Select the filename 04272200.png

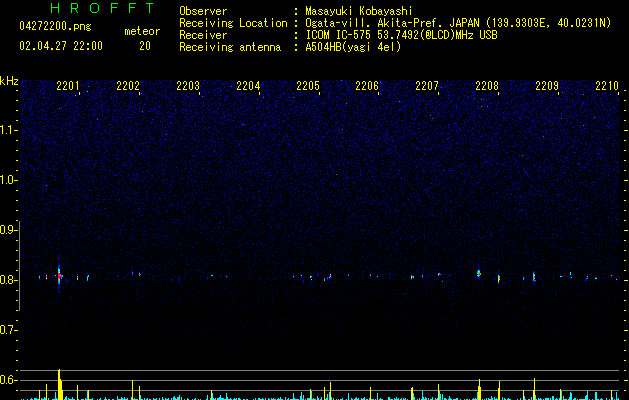point(55,27)
